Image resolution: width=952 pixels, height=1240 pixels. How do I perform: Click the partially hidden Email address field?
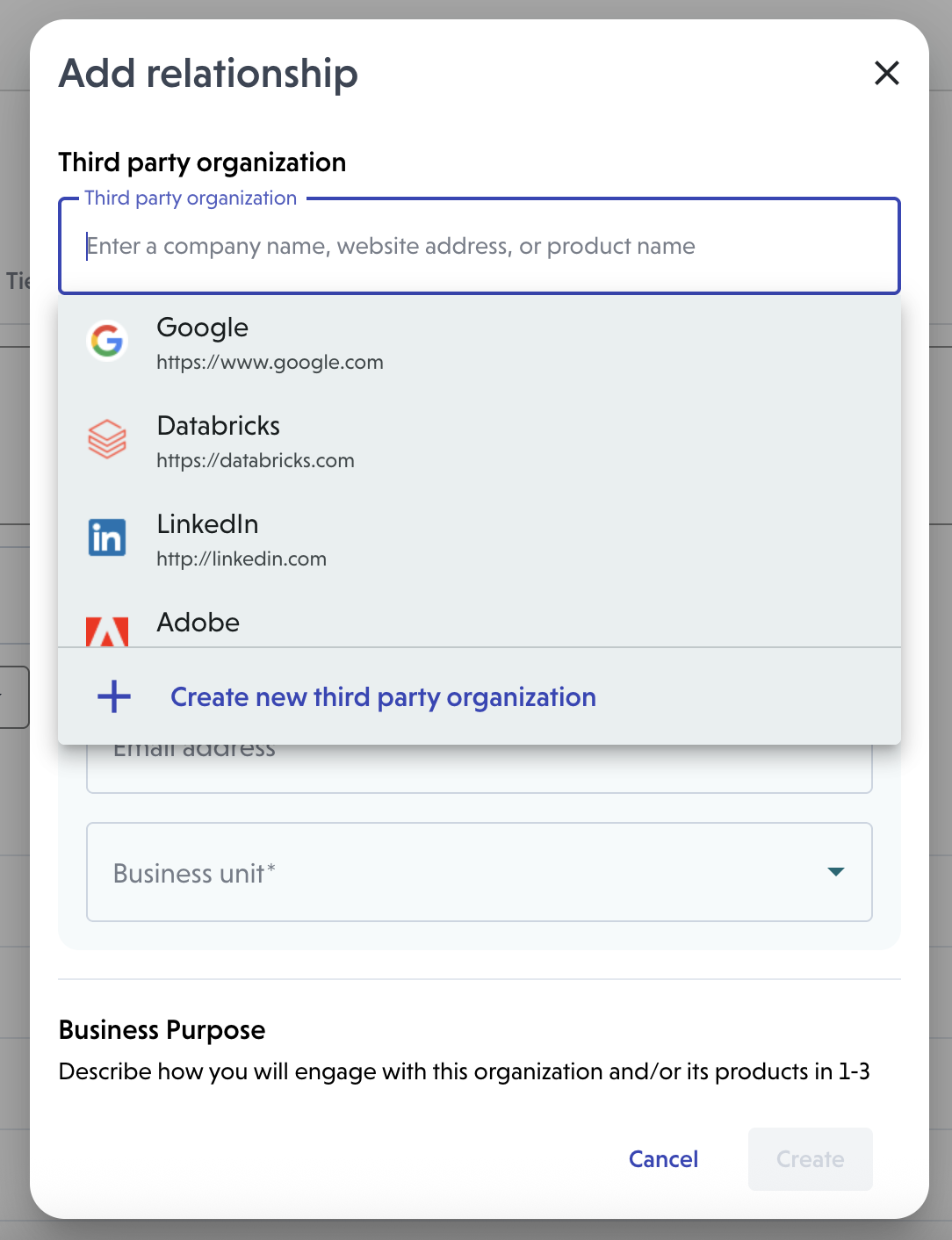[x=479, y=769]
